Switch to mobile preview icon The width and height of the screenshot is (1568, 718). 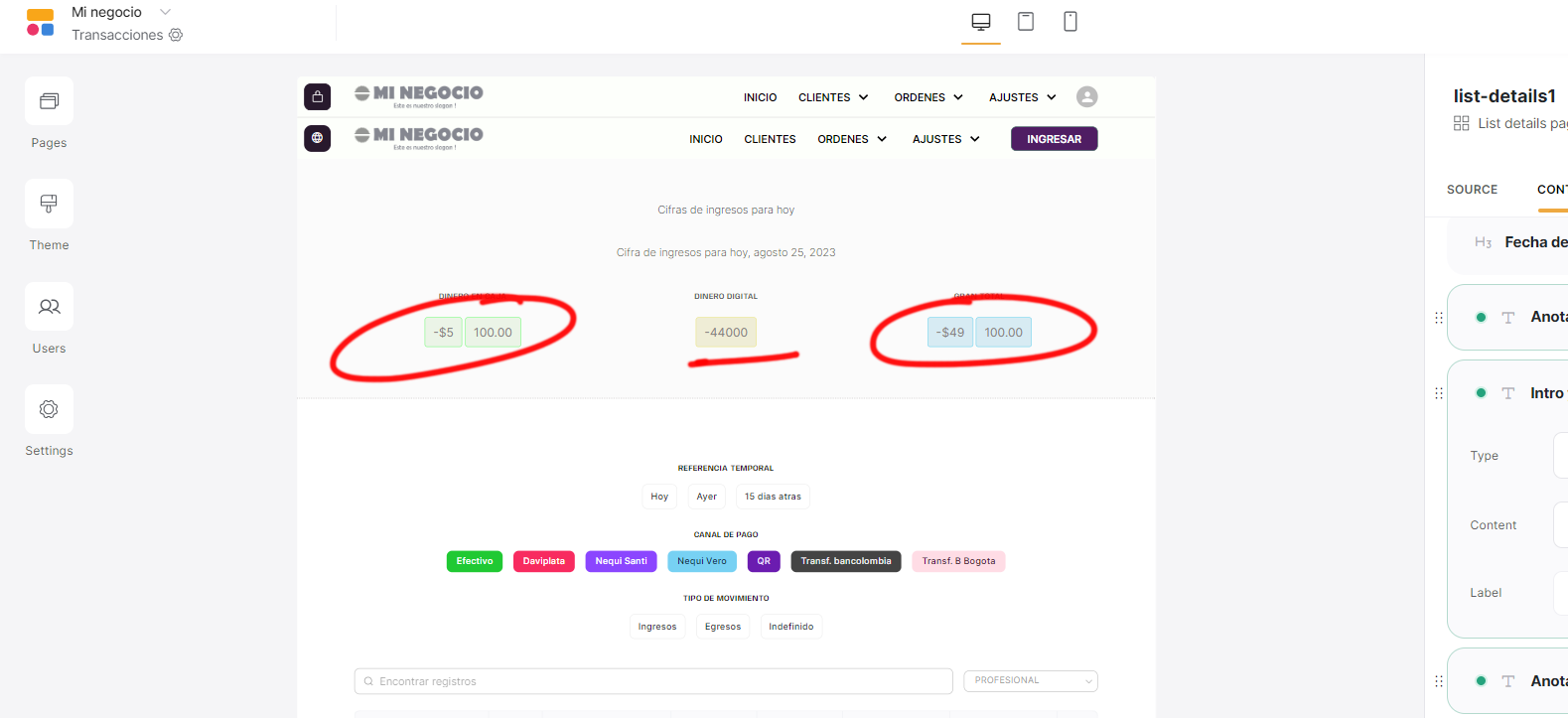coord(1070,22)
